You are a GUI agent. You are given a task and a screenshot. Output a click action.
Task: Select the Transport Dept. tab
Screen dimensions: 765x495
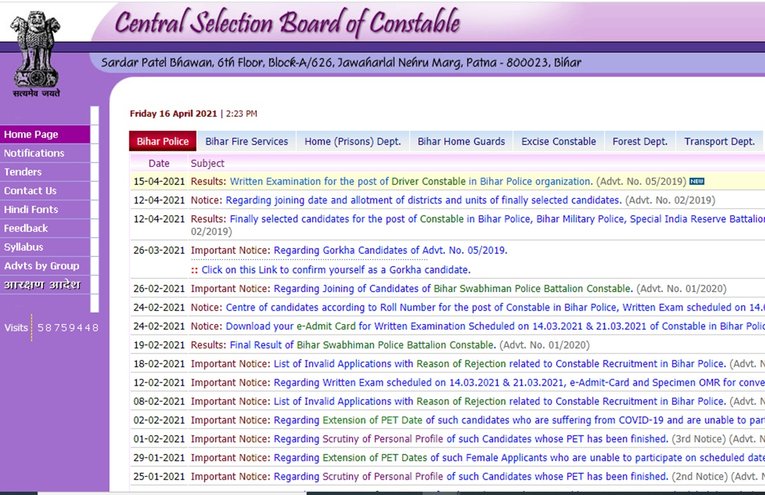(x=719, y=142)
